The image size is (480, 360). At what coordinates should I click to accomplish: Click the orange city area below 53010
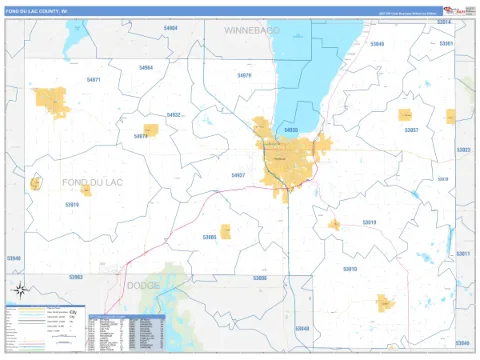point(385,303)
